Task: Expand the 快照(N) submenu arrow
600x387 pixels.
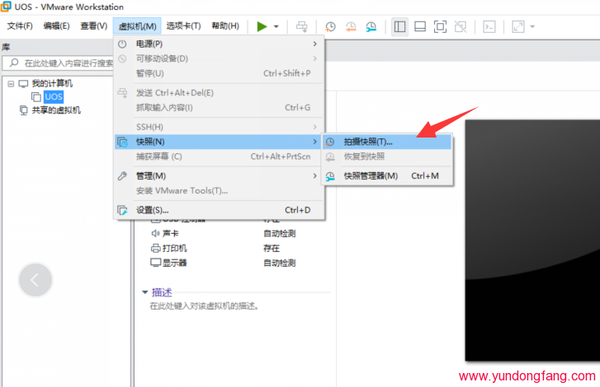Action: pyautogui.click(x=315, y=142)
